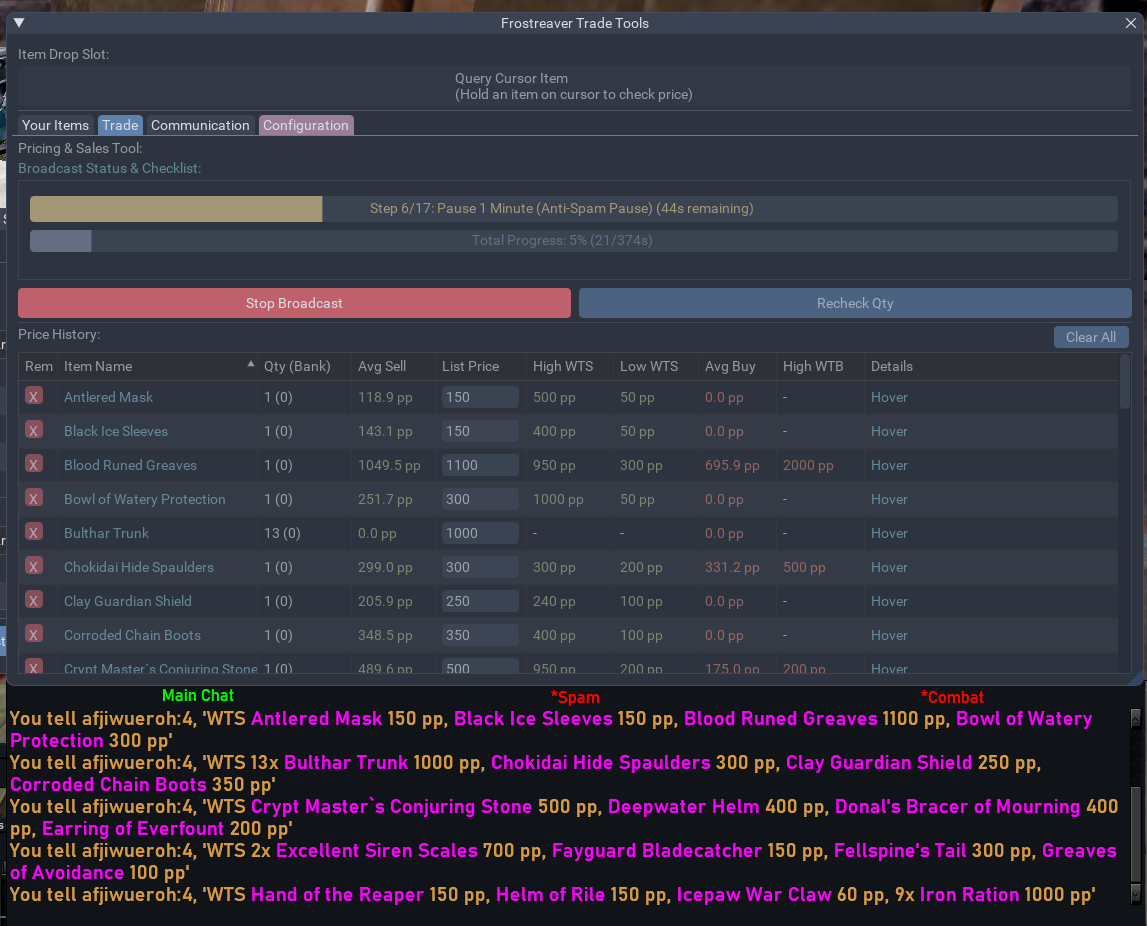Select the Black Ice Sleeves item name

[116, 432]
